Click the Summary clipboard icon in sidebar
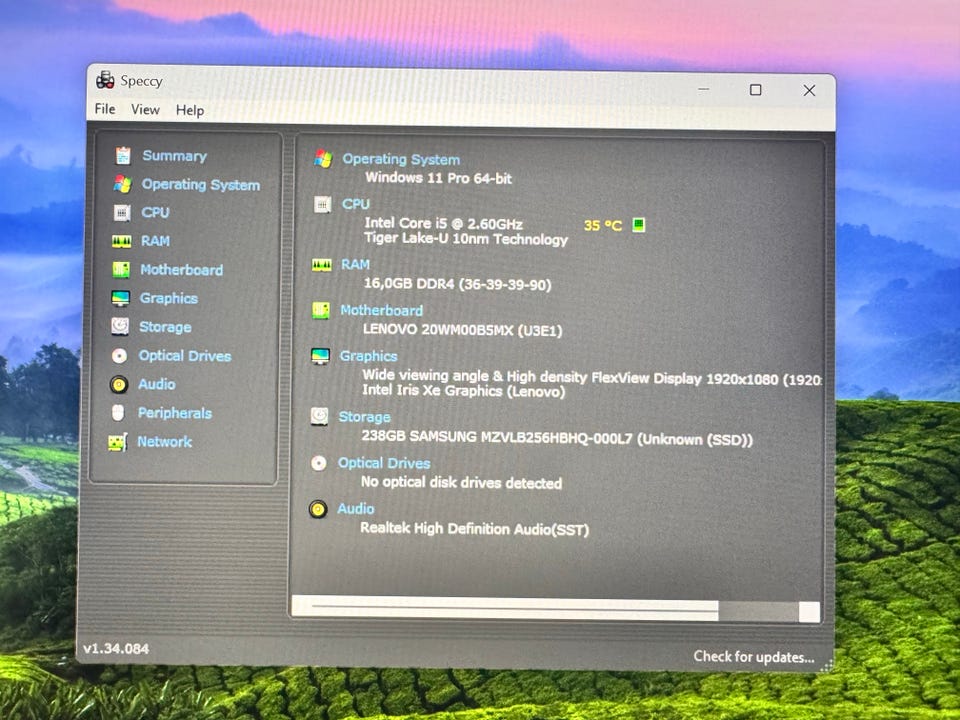Screen dimensions: 960x720 (123, 156)
